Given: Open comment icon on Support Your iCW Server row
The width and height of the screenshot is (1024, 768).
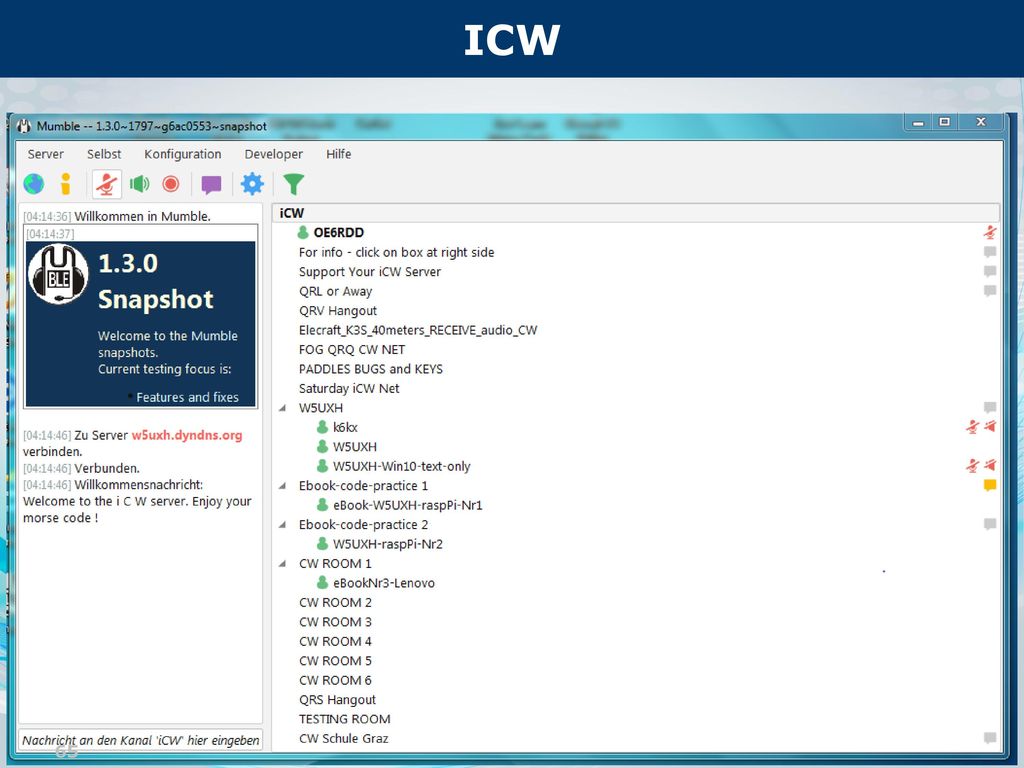Looking at the screenshot, I should click(990, 272).
